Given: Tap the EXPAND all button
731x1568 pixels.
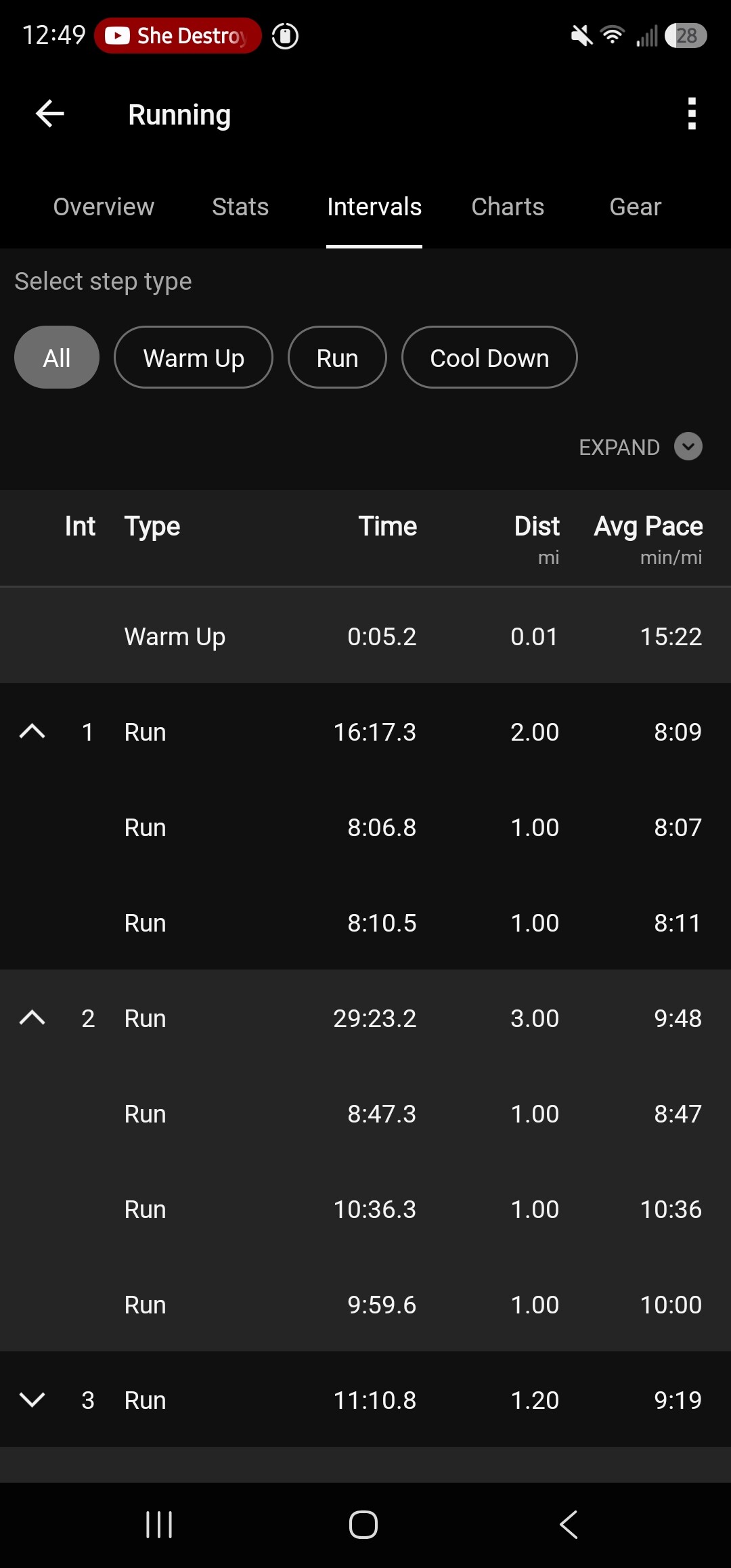Looking at the screenshot, I should pos(640,447).
